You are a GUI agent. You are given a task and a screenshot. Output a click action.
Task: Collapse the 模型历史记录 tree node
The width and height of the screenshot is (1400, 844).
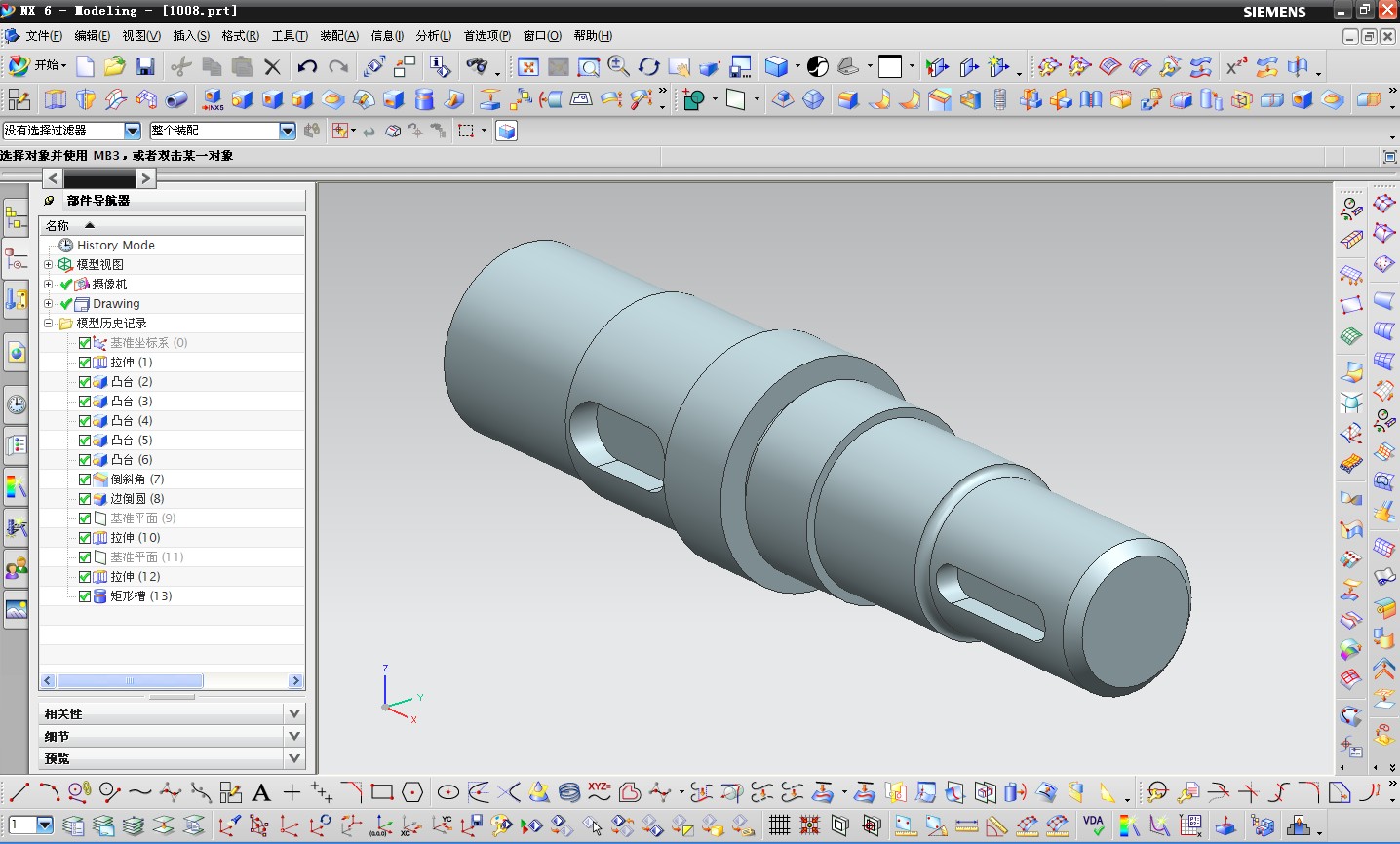(49, 323)
